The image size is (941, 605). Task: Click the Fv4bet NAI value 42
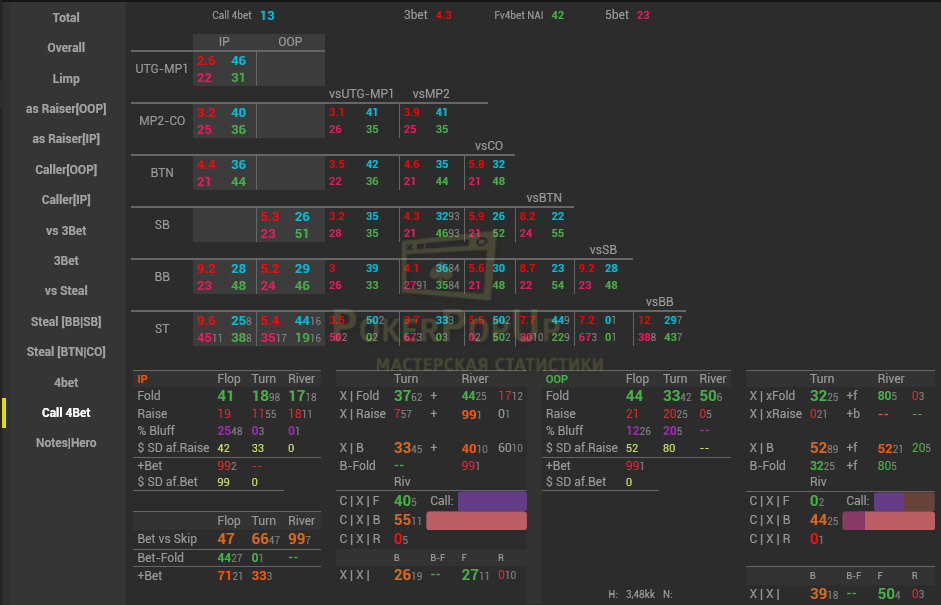pyautogui.click(x=557, y=16)
